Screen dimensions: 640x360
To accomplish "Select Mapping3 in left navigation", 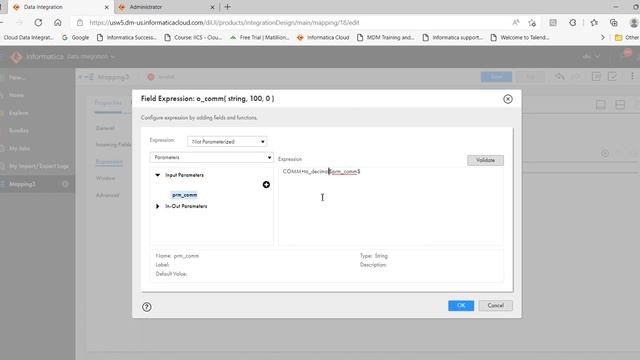I will pyautogui.click(x=22, y=184).
